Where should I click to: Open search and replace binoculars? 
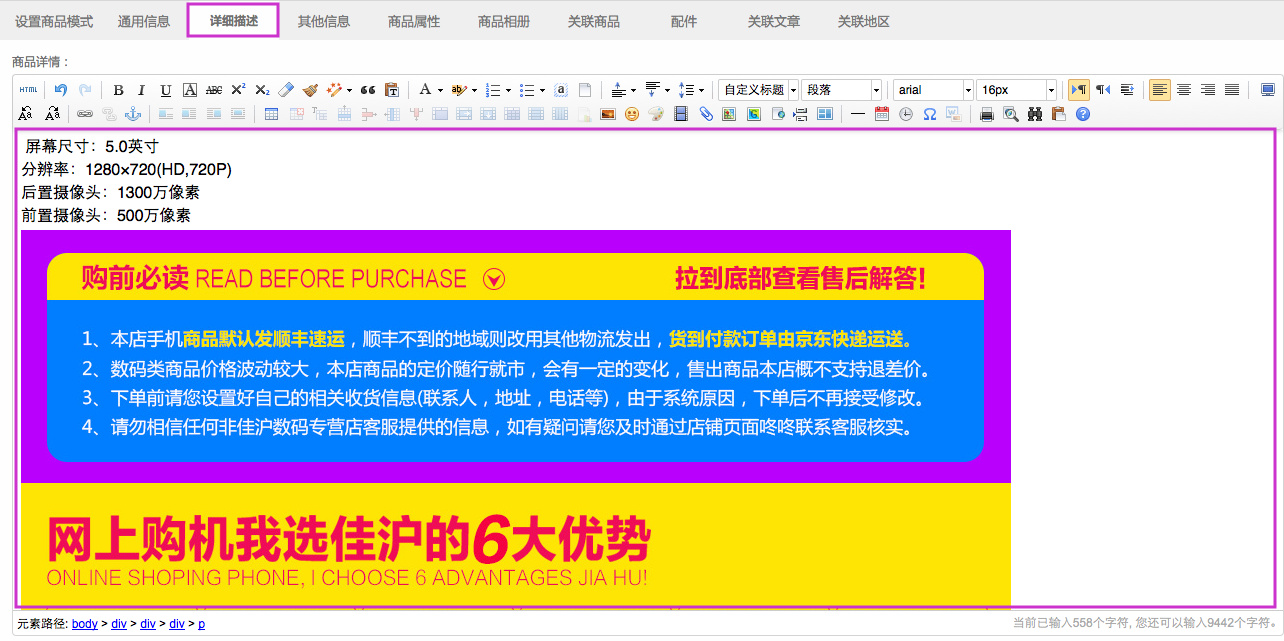(x=1035, y=114)
